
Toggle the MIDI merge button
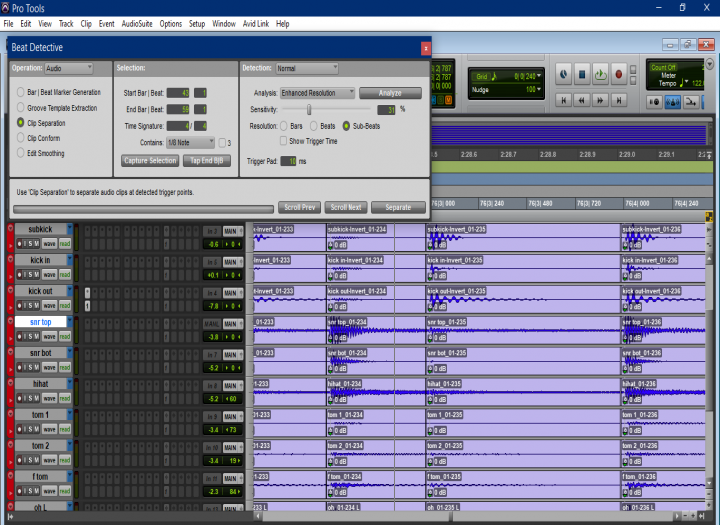(691, 102)
